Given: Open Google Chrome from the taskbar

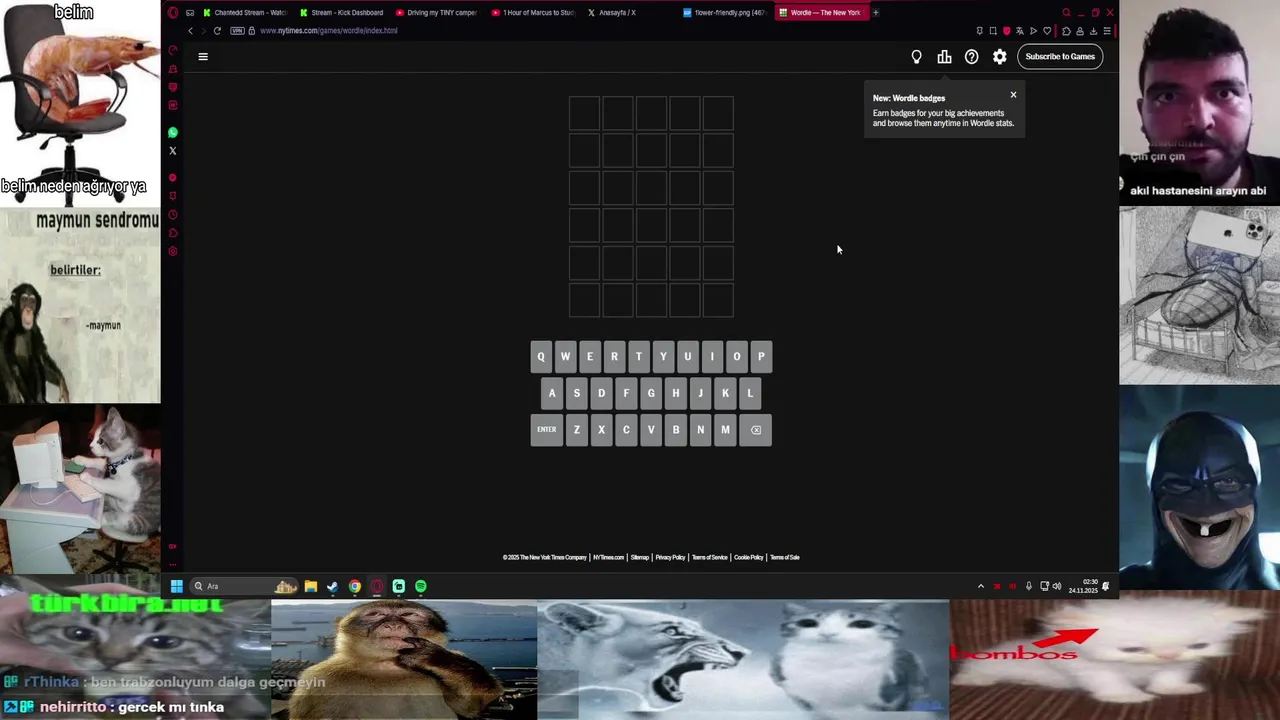Looking at the screenshot, I should [x=355, y=586].
